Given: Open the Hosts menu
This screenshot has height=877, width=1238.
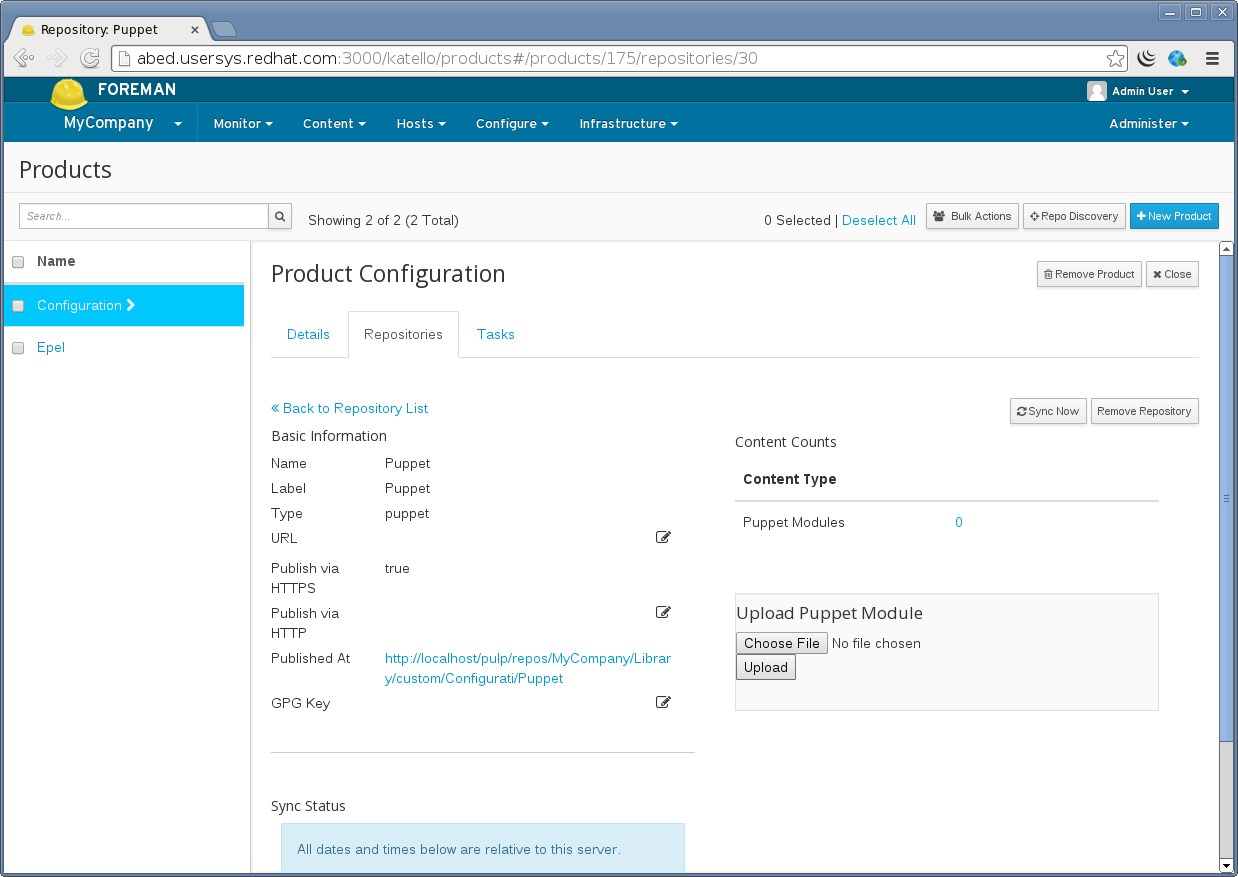Looking at the screenshot, I should pos(421,124).
